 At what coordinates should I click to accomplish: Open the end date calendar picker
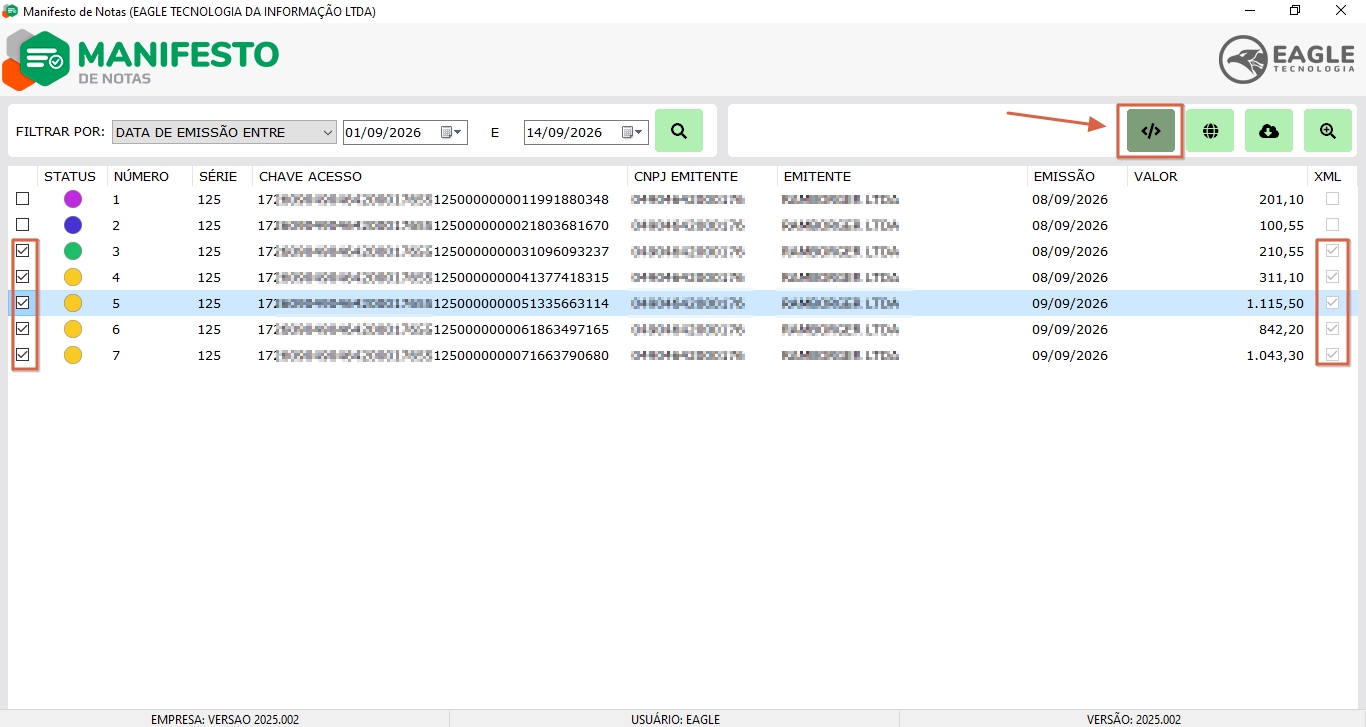pyautogui.click(x=634, y=132)
